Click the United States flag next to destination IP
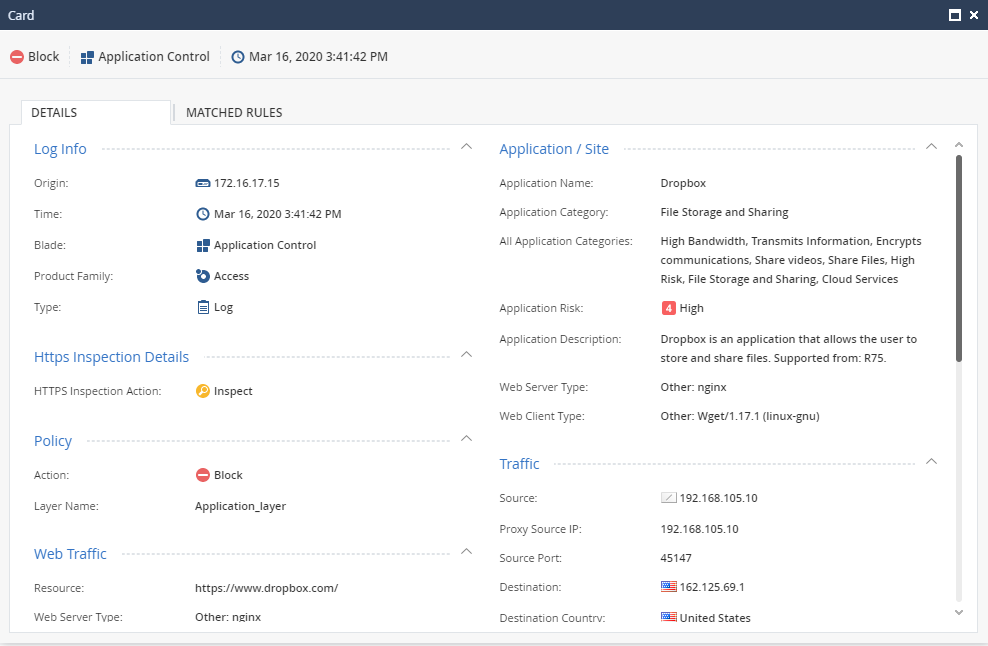The height and width of the screenshot is (646, 988). click(x=669, y=587)
